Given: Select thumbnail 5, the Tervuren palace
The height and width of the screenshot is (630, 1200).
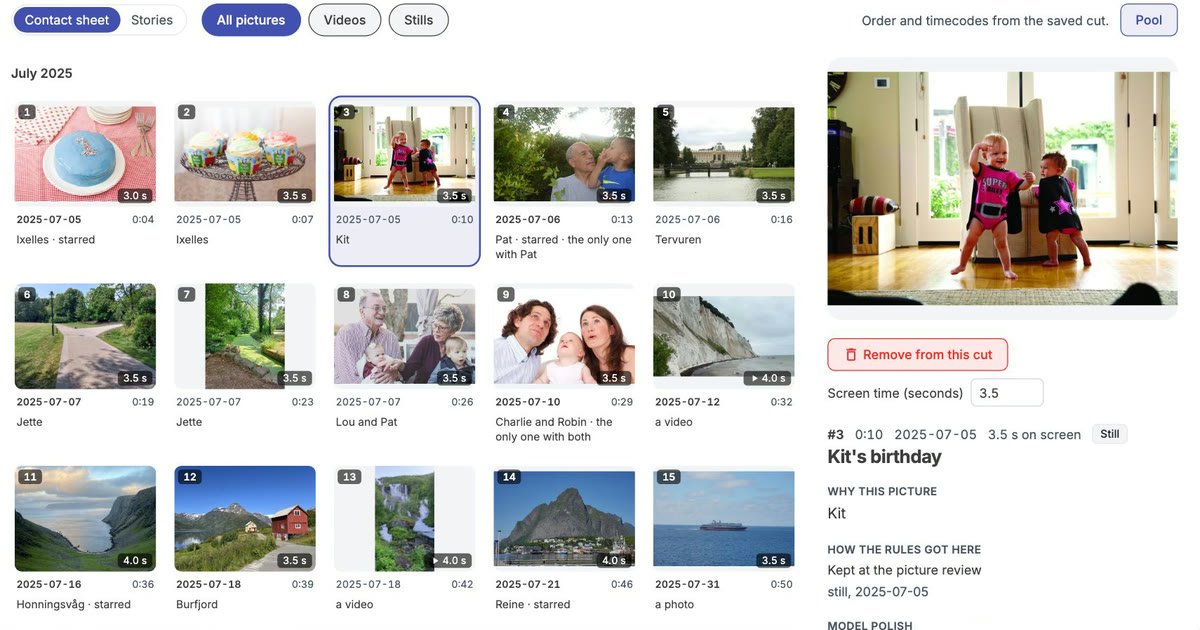Looking at the screenshot, I should click(x=724, y=154).
